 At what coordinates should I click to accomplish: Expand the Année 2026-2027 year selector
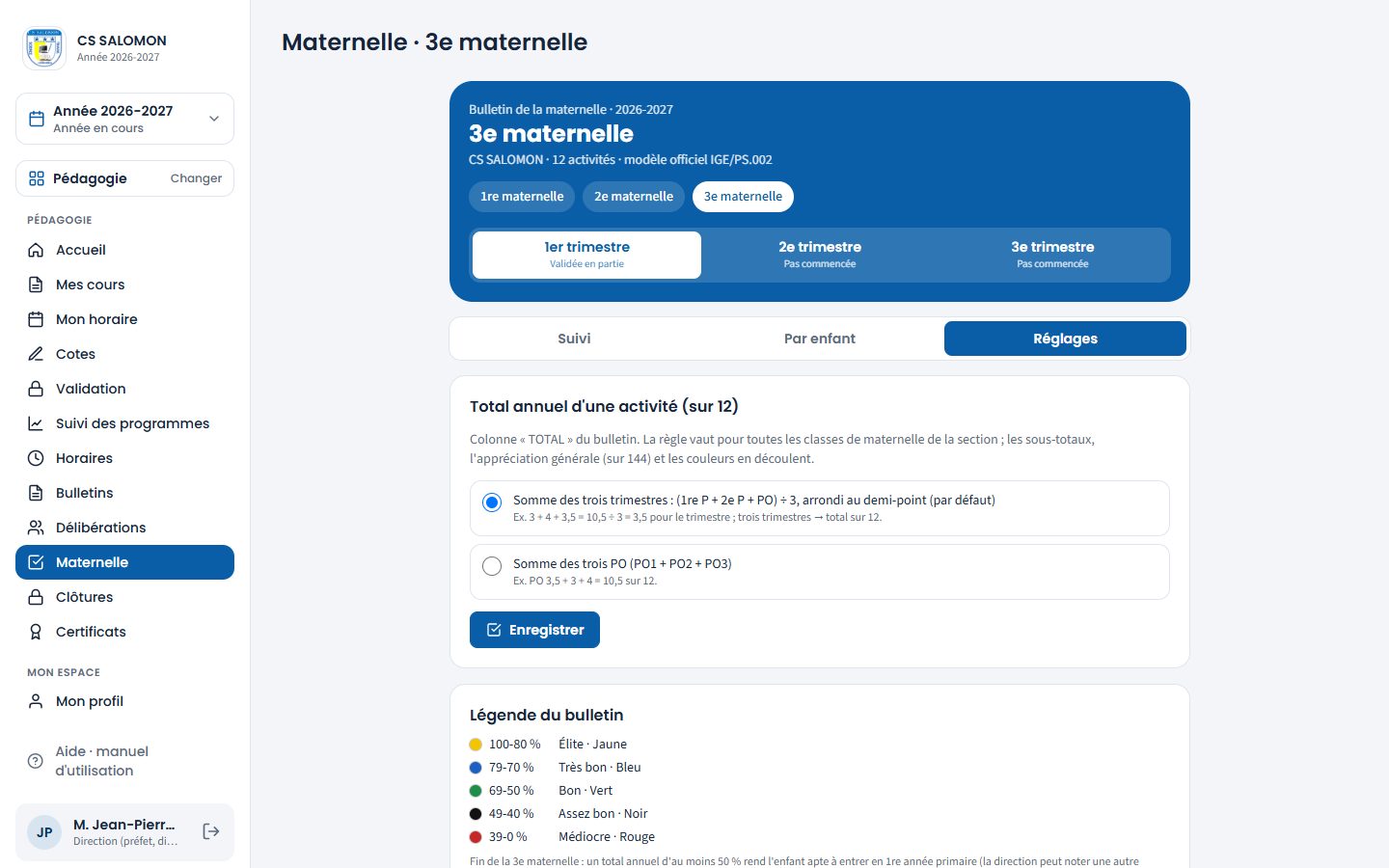pos(124,119)
